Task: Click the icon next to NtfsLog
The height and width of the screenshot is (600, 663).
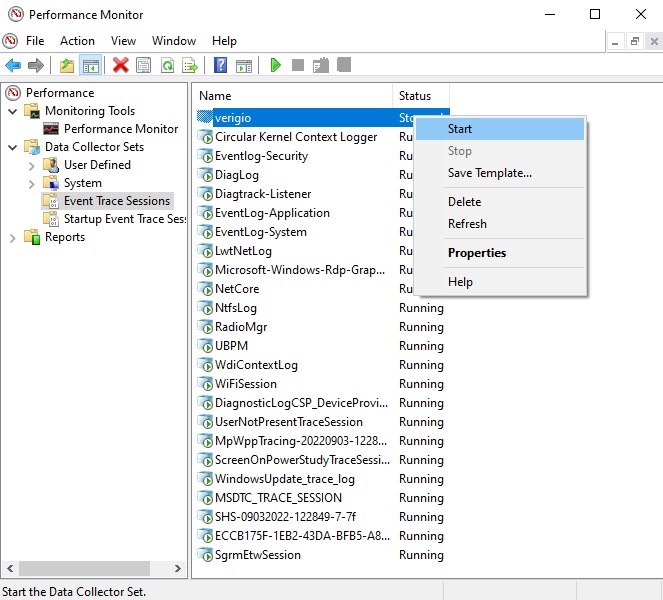Action: [205, 308]
